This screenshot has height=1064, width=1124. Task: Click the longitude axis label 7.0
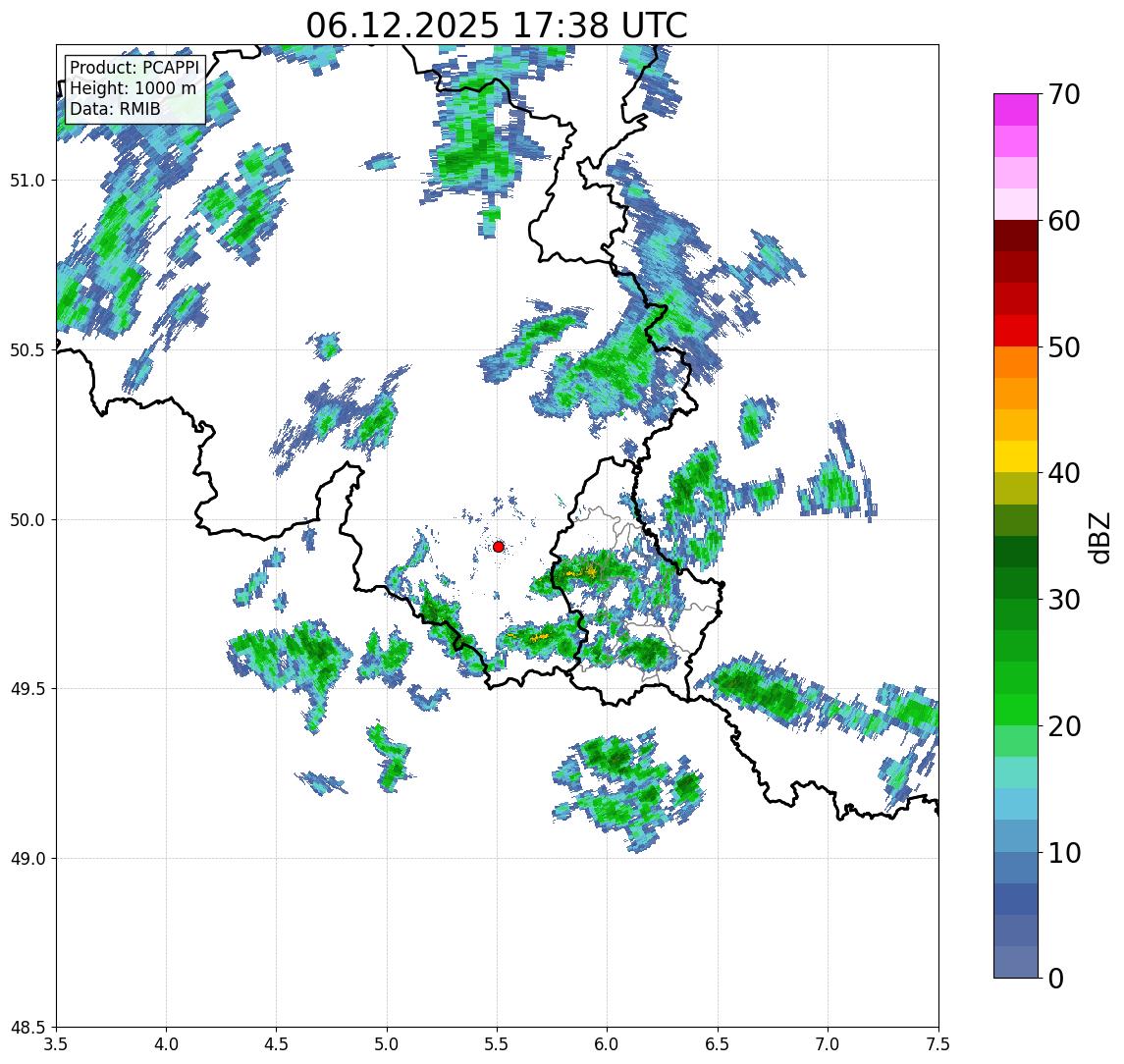pos(829,1044)
